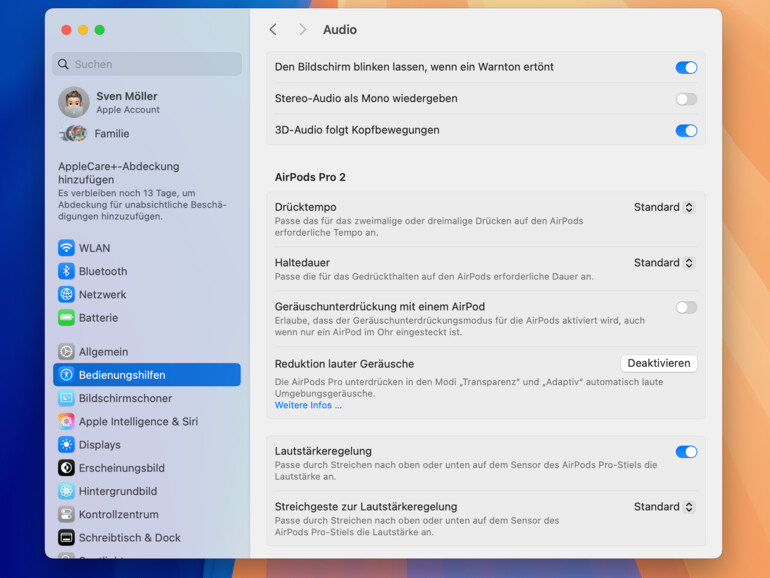Image resolution: width=770 pixels, height=578 pixels.
Task: Click the WLAN icon in sidebar
Action: coord(66,248)
